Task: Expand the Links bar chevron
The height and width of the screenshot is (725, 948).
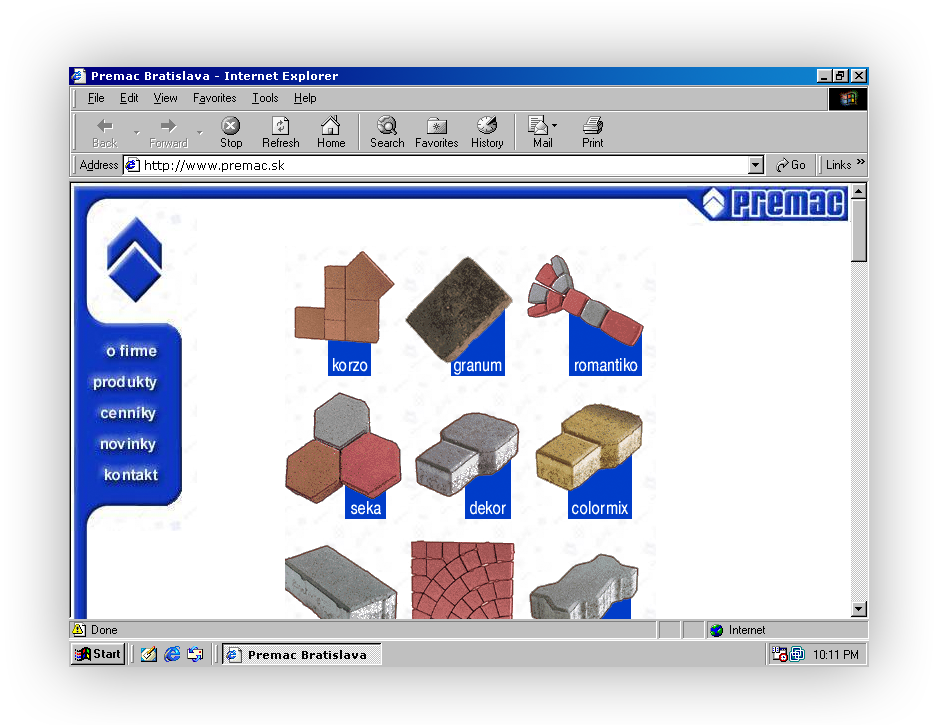Action: [860, 162]
